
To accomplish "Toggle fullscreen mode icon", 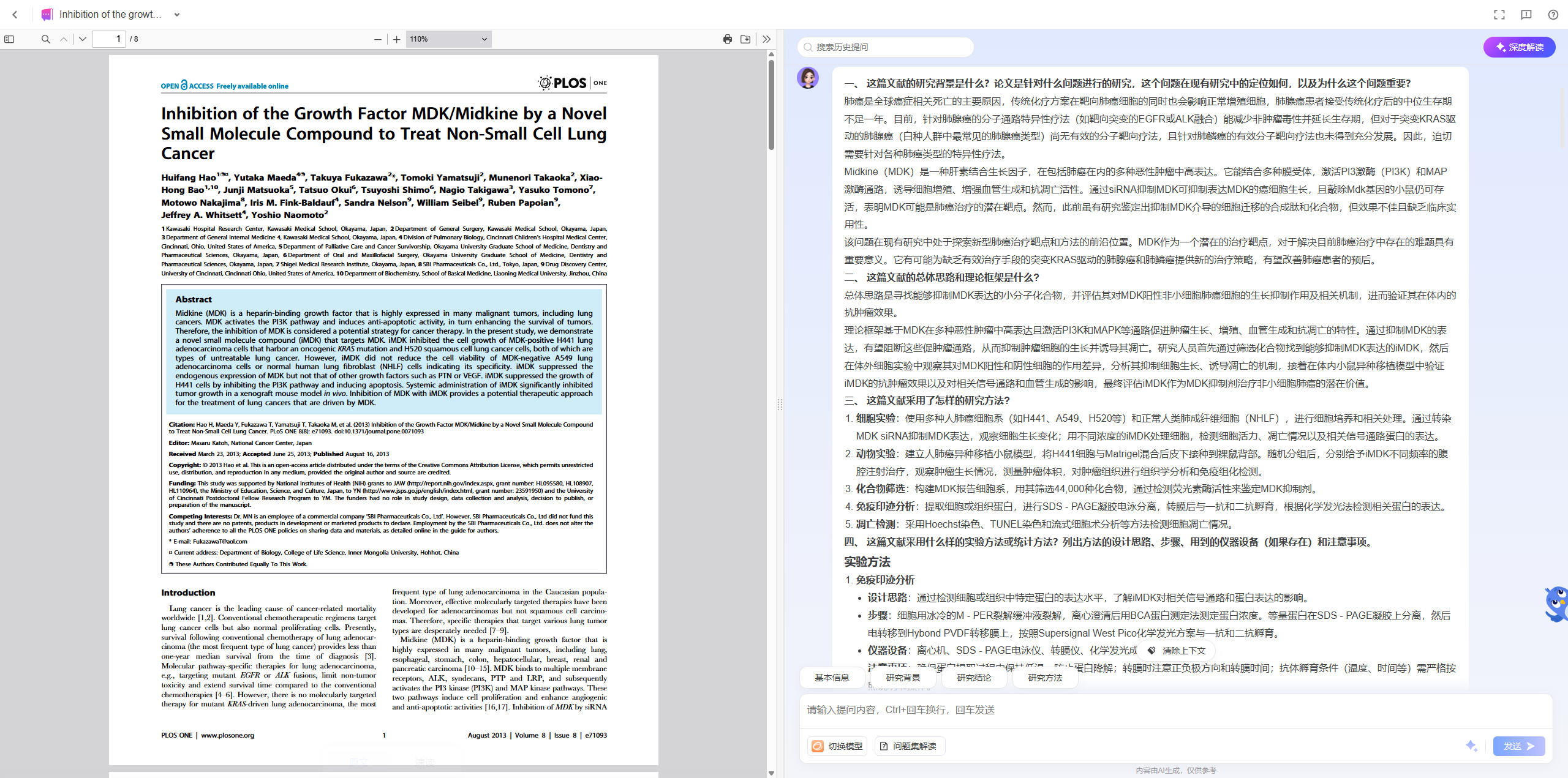I will (1499, 15).
